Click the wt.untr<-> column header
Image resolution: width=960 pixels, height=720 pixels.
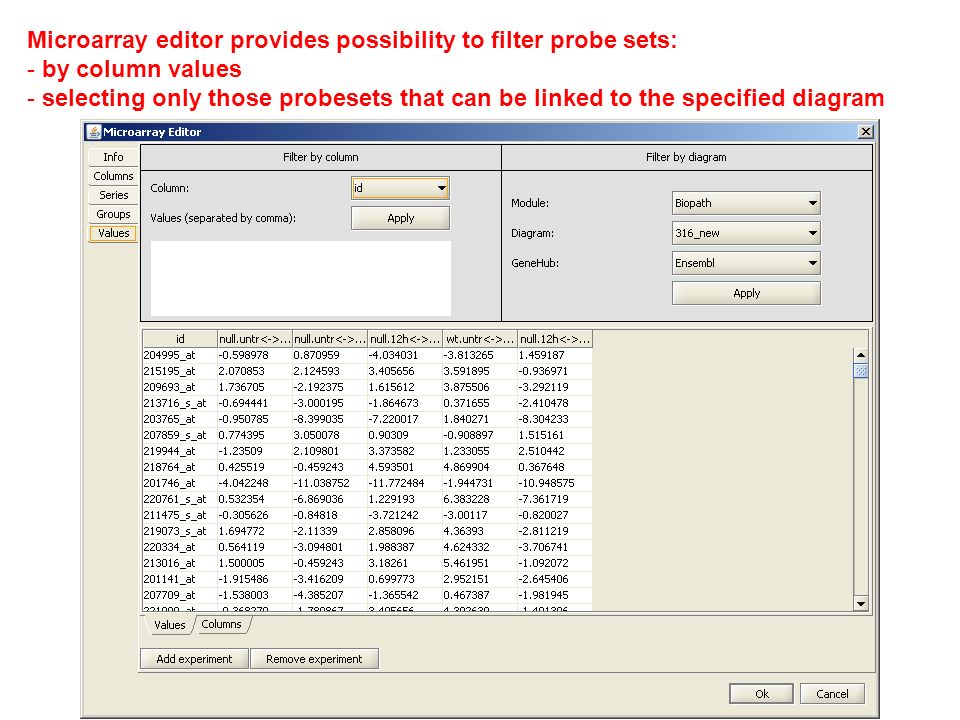coord(480,339)
